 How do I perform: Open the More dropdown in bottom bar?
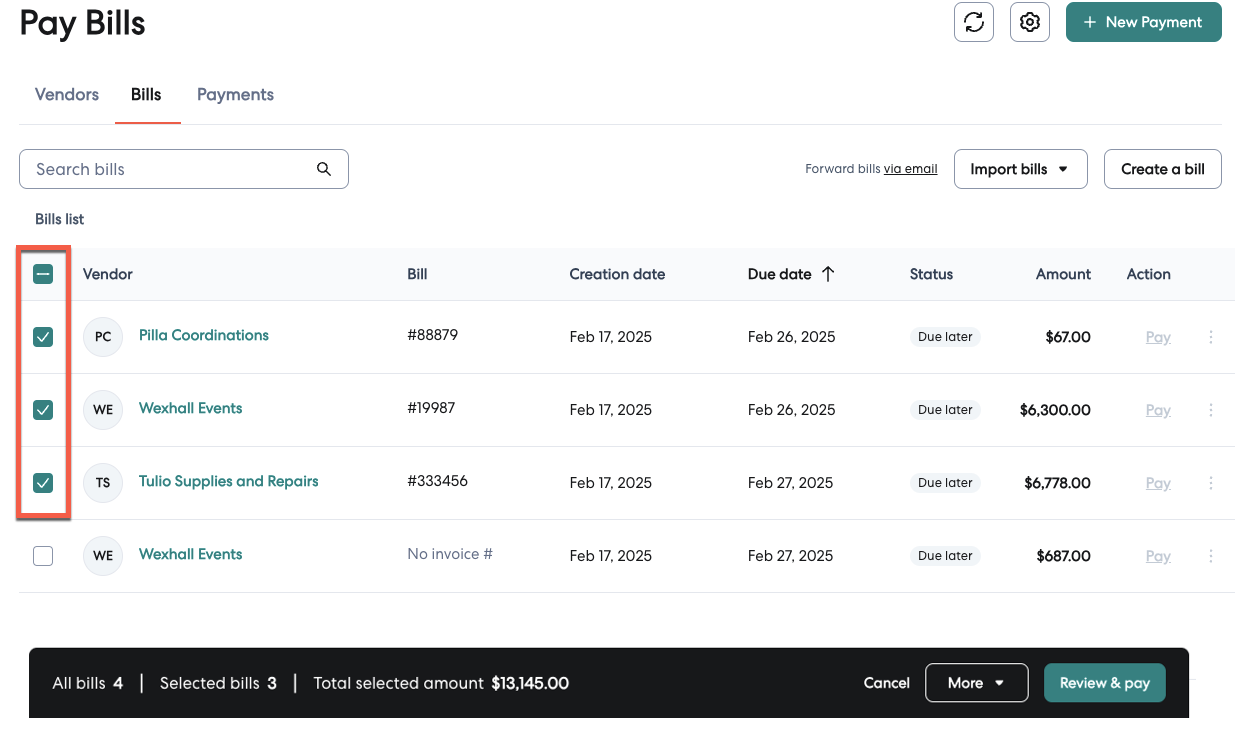(976, 683)
